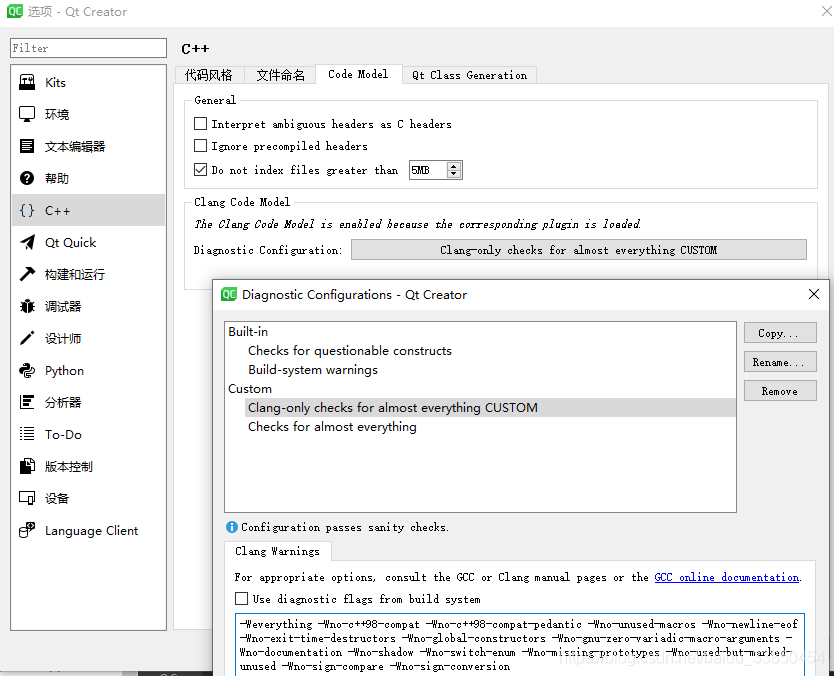
Task: Close the Diagnostic Configurations dialog
Action: click(x=814, y=294)
